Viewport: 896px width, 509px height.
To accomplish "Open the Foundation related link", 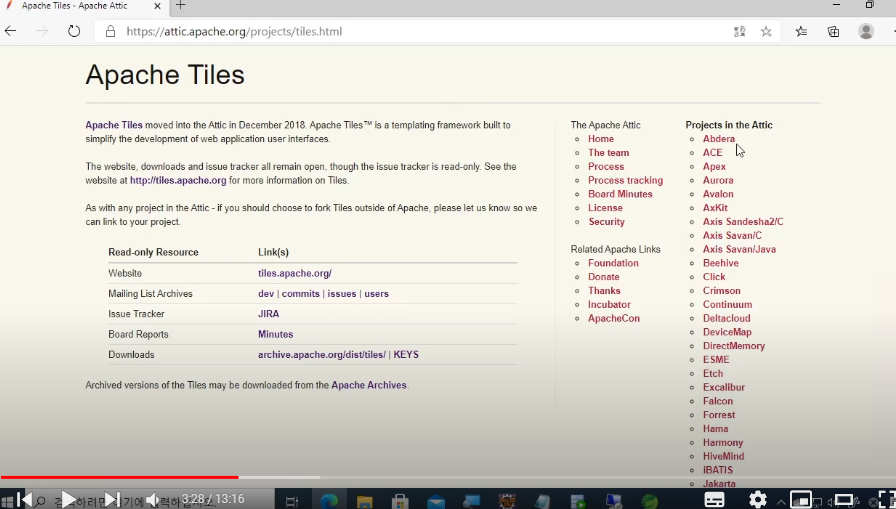I will (x=613, y=263).
